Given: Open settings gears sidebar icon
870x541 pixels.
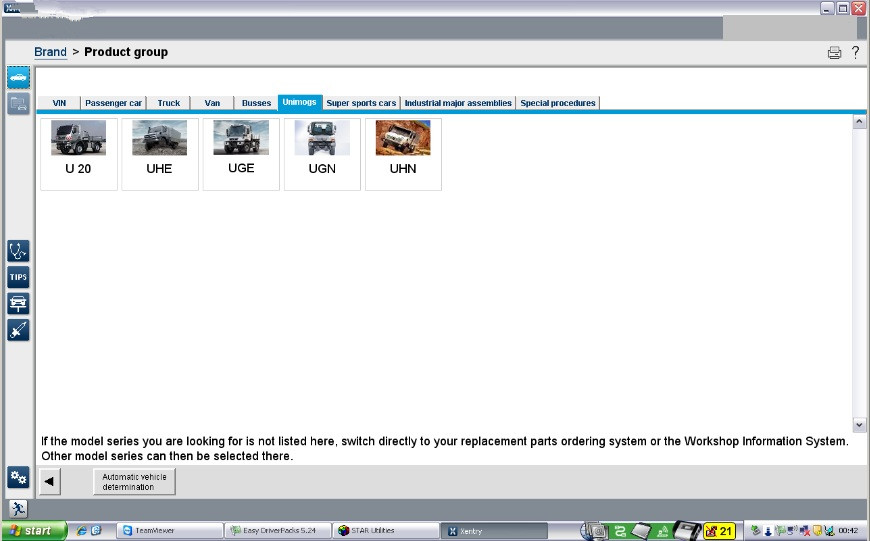Looking at the screenshot, I should pyautogui.click(x=18, y=477).
